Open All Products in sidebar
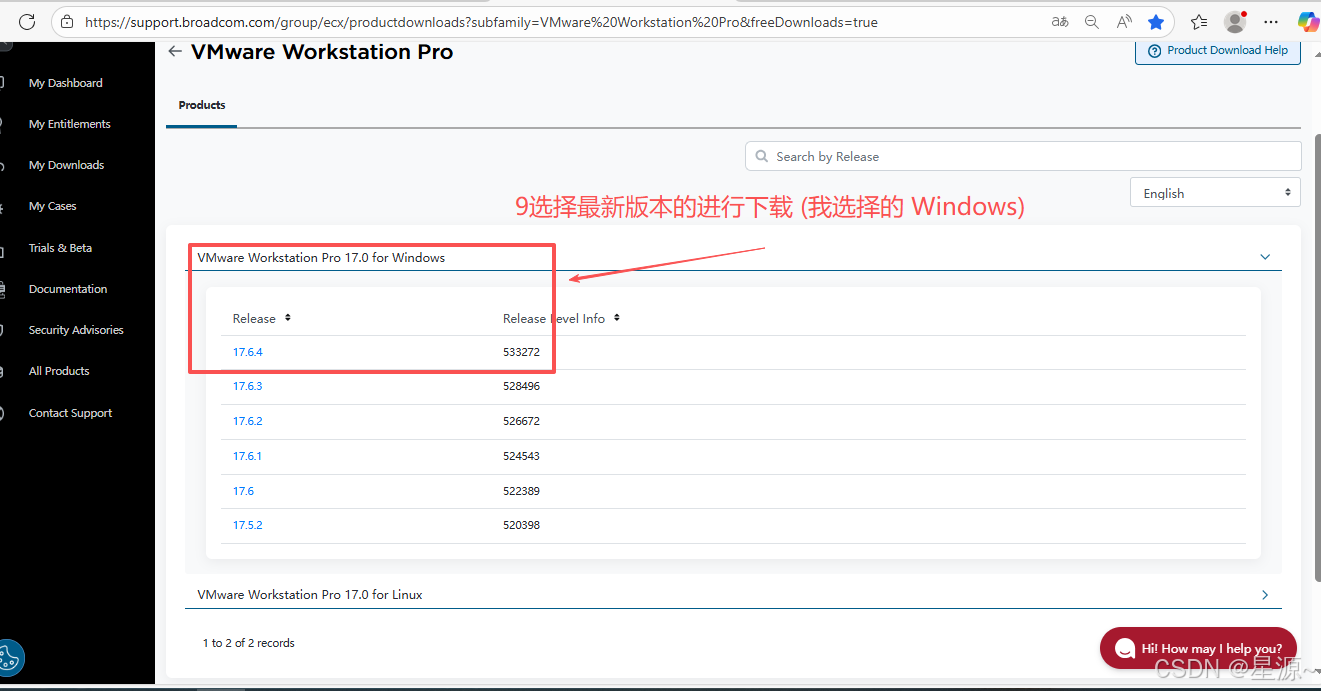Screen dimensions: 1321x691 [x=59, y=371]
